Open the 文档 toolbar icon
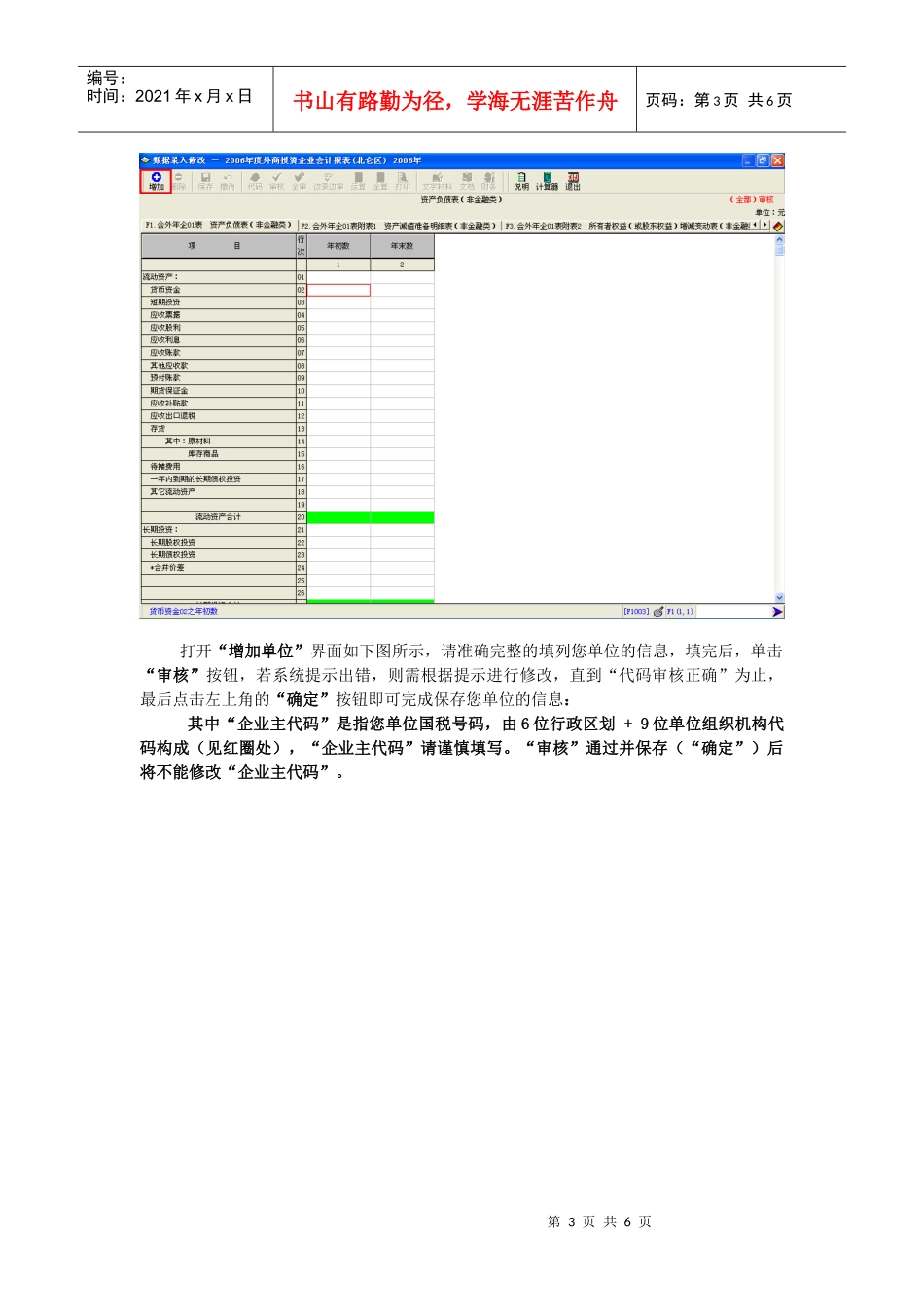 tap(467, 181)
